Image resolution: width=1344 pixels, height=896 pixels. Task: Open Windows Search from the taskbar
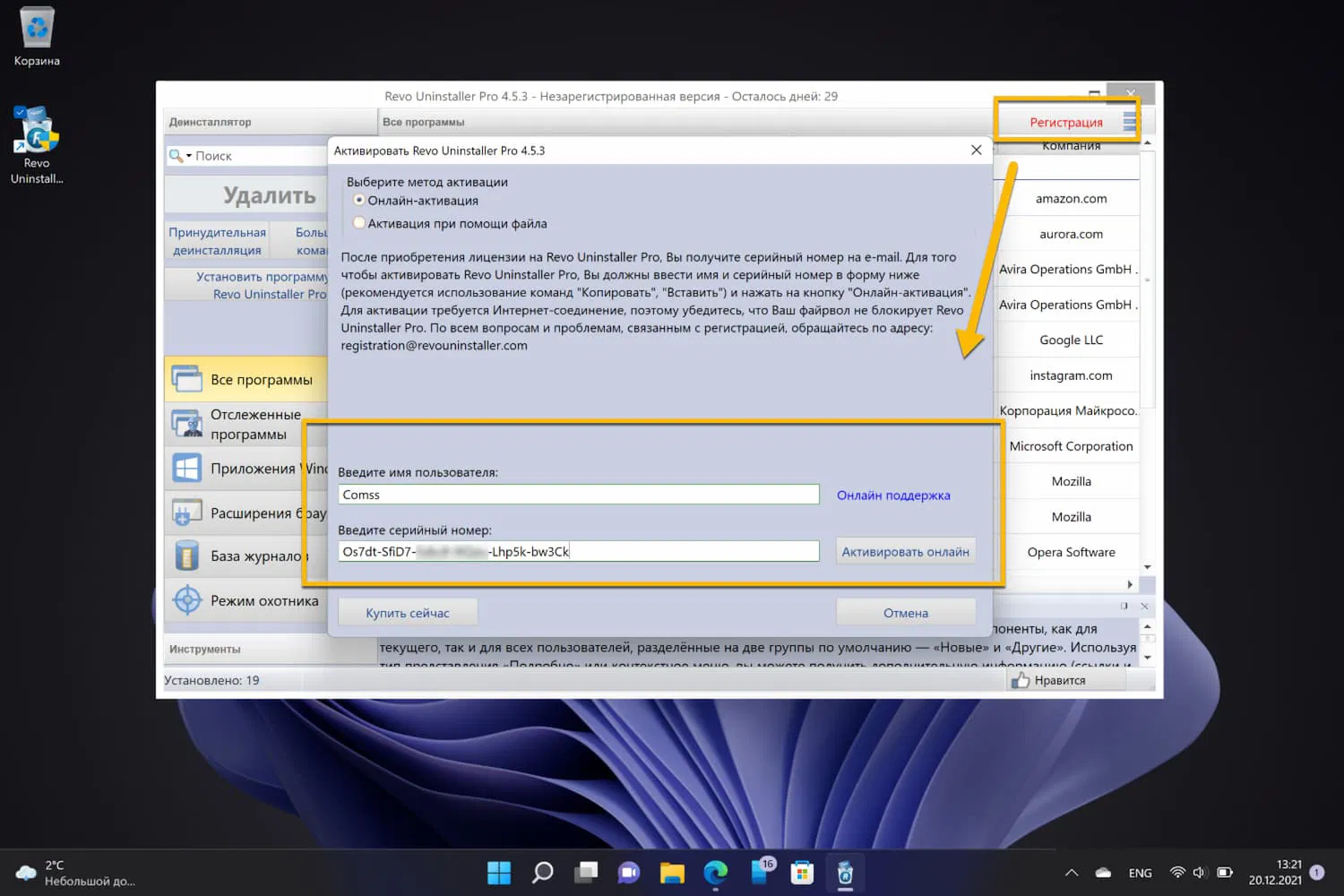(x=542, y=872)
